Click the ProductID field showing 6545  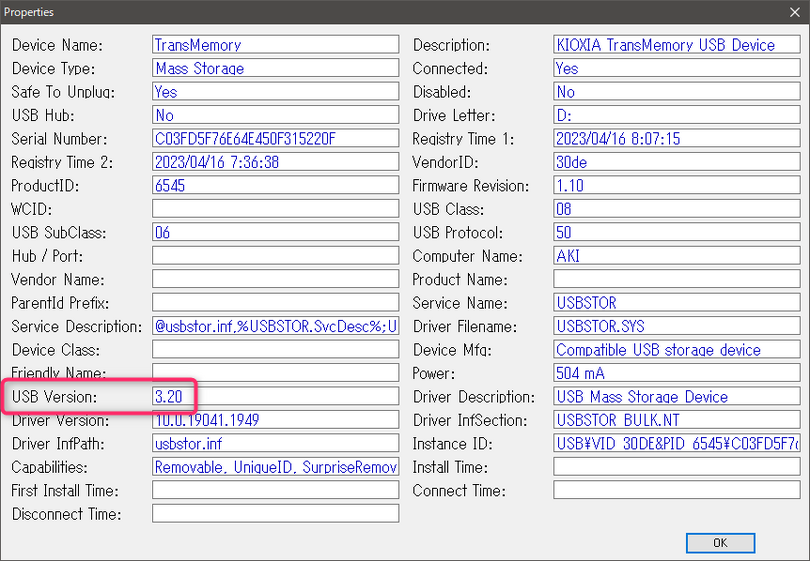pos(275,185)
